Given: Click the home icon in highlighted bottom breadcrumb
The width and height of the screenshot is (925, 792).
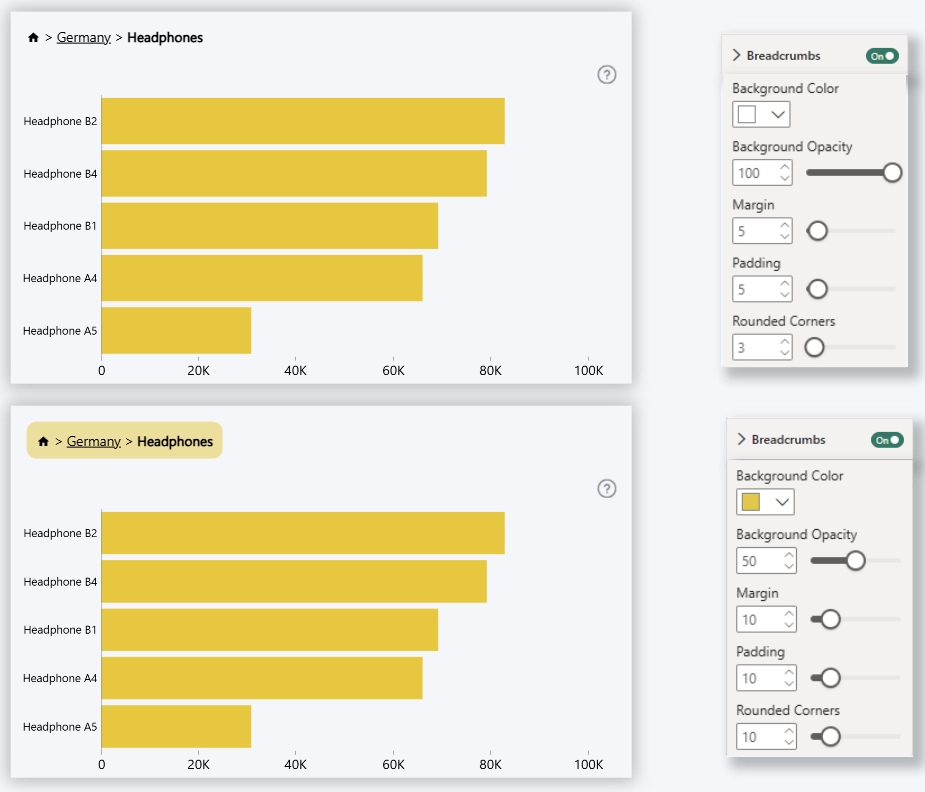Looking at the screenshot, I should [43, 441].
